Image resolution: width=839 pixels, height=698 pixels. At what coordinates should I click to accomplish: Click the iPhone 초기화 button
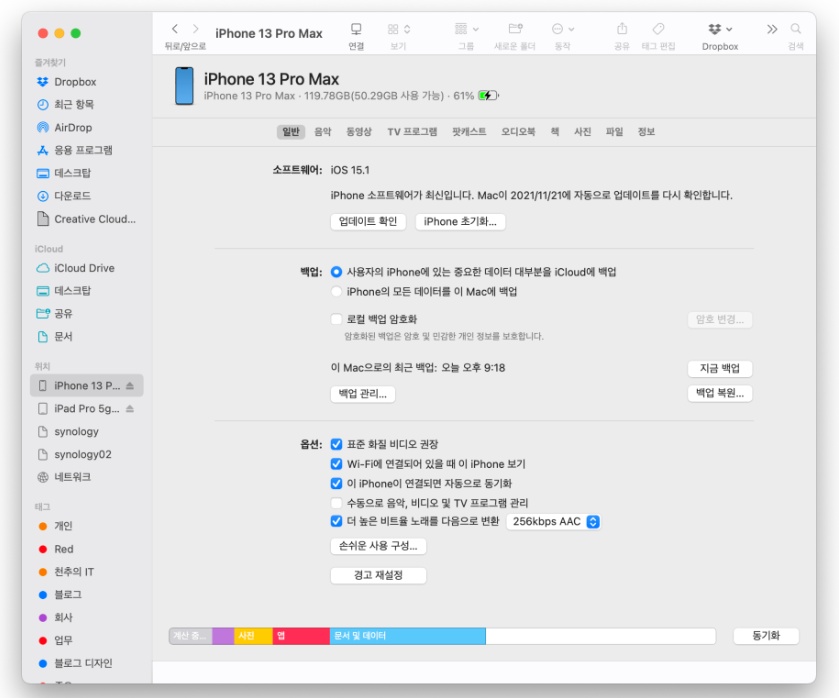460,222
